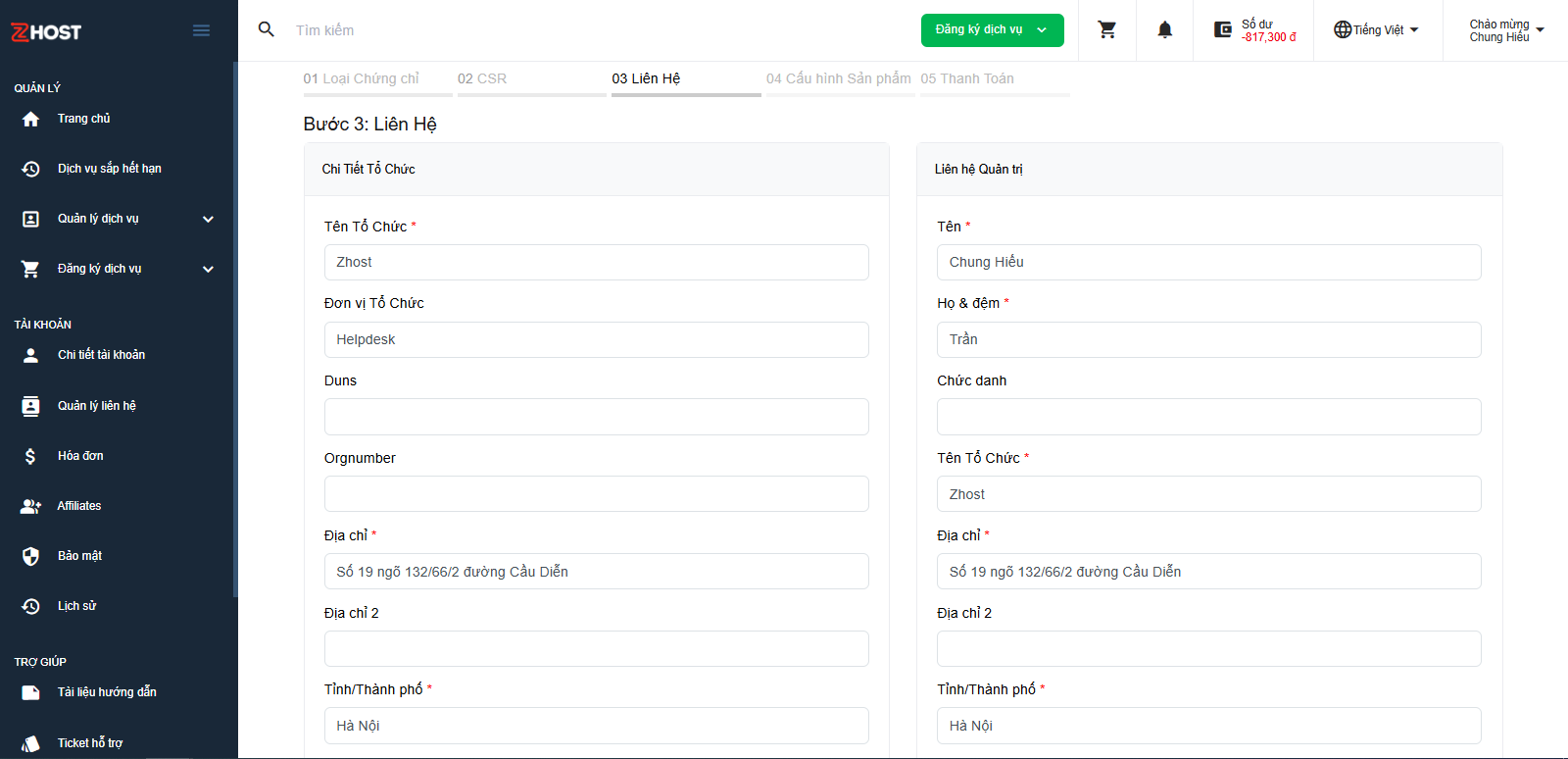Click Ticket hỗ trợ icon
Image resolution: width=1568 pixels, height=759 pixels.
click(x=30, y=743)
